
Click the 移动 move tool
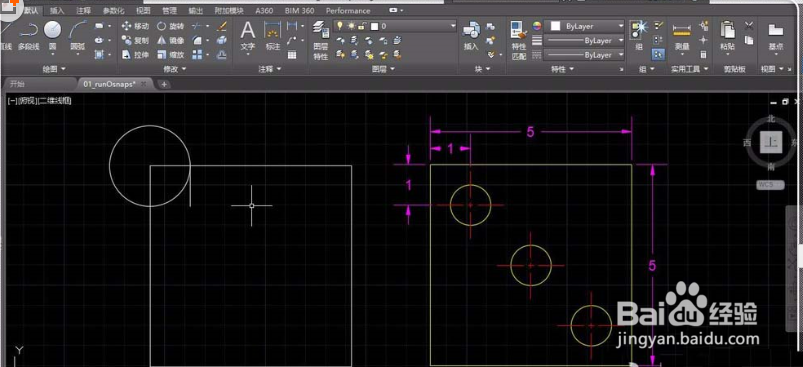pos(136,26)
